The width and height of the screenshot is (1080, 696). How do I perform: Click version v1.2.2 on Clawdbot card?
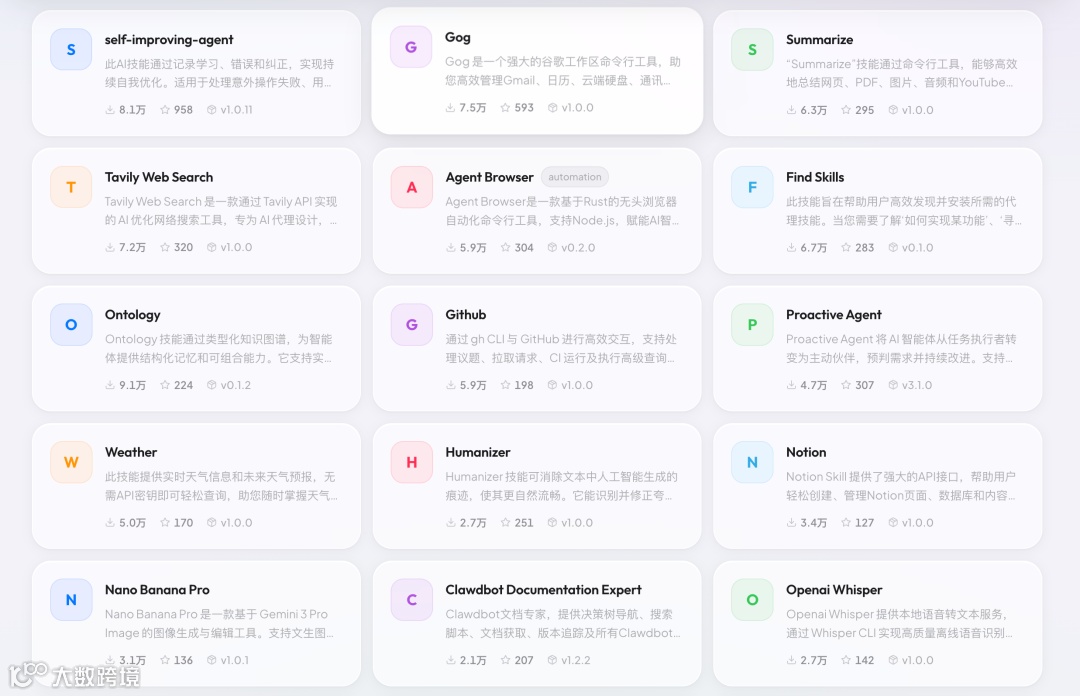[x=576, y=660]
